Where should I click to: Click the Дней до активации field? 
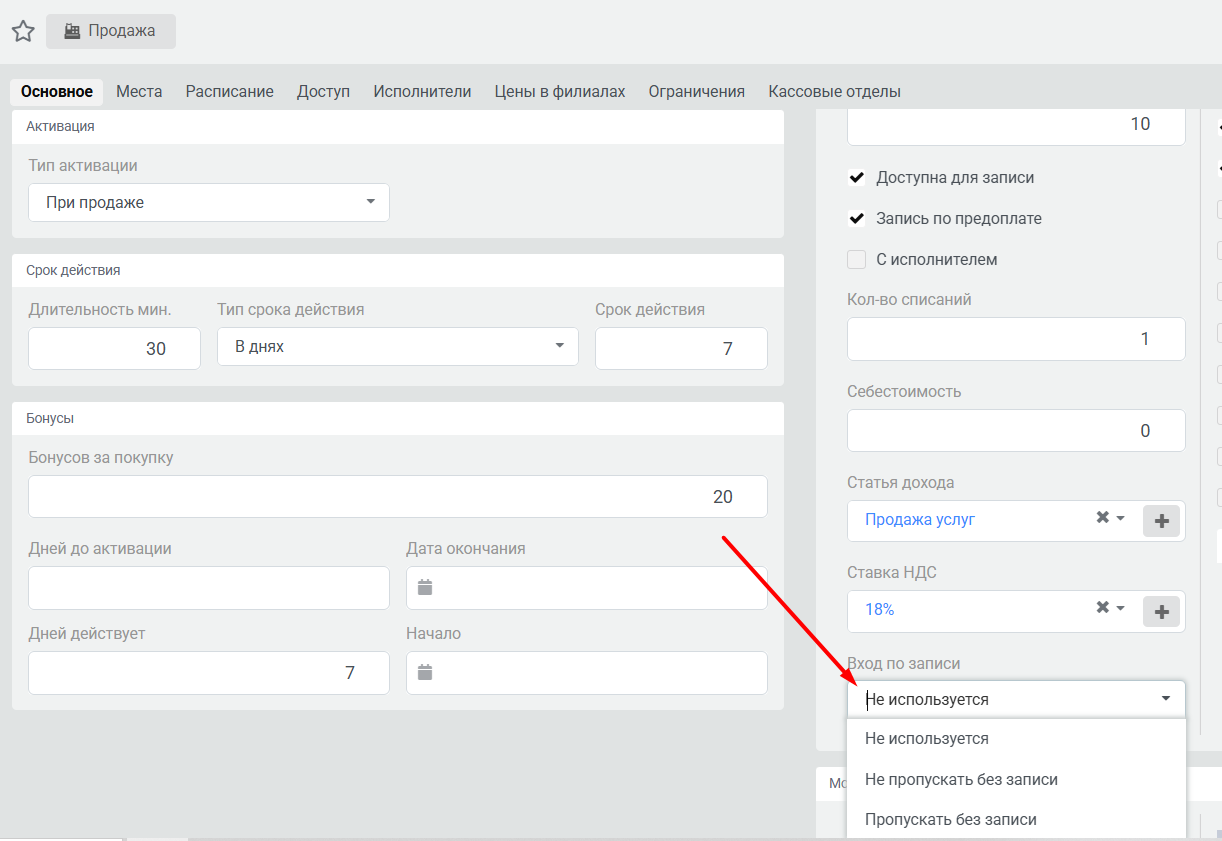209,588
